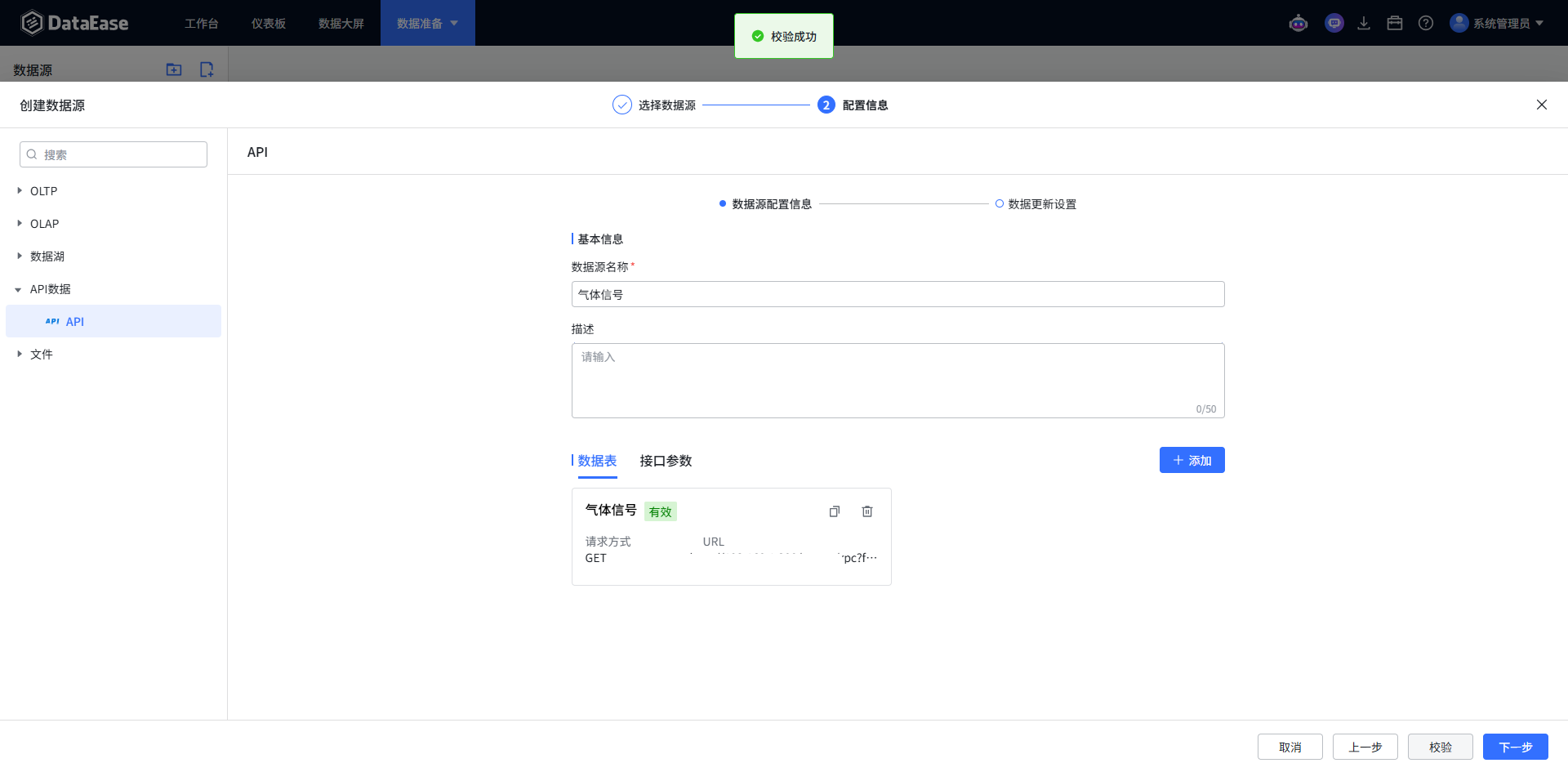Switch to the 接口参数 tab
Screen dimensions: 1568x772
click(666, 461)
